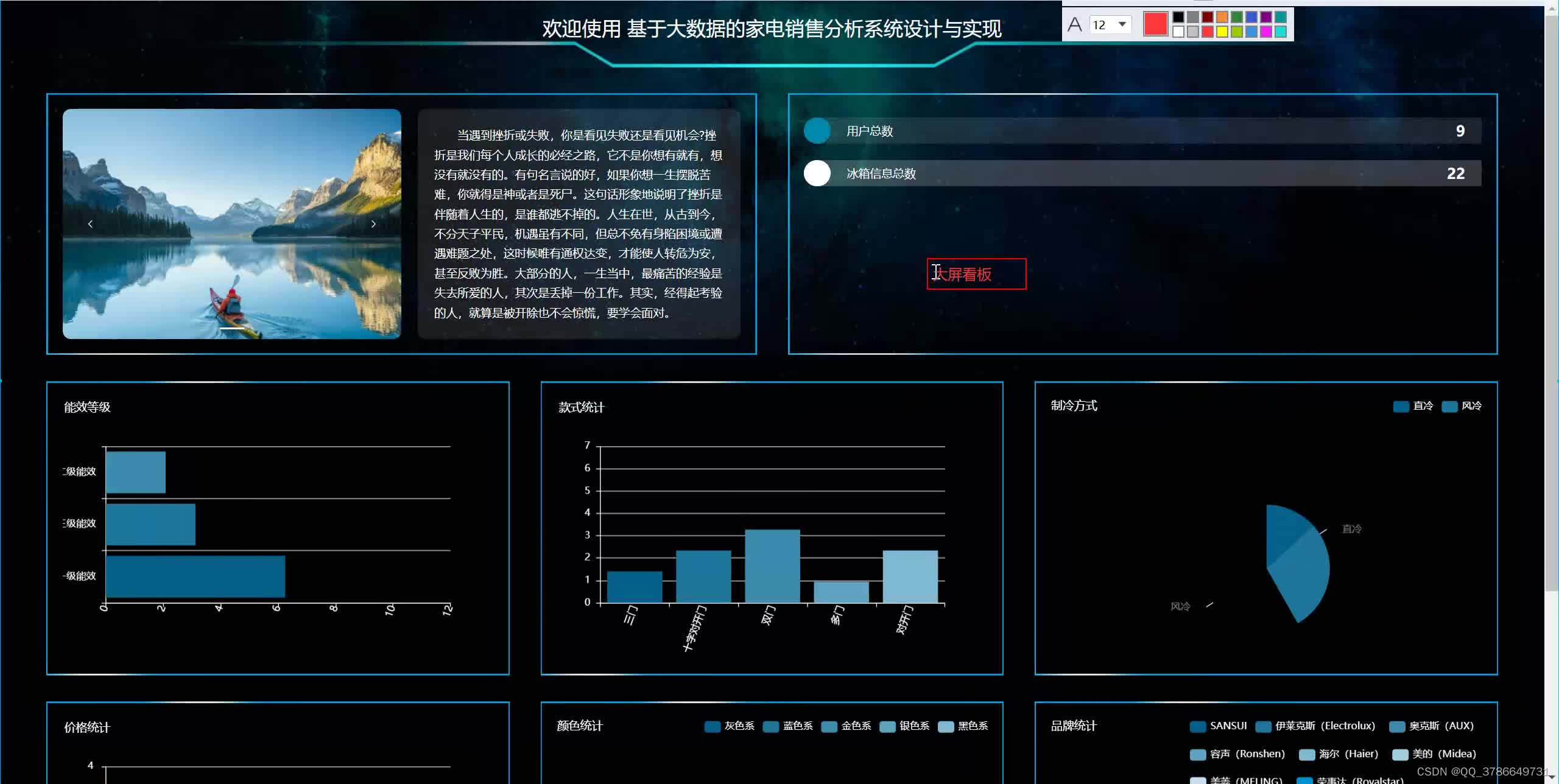Screen dimensions: 1559x784
Task: Click the 双门 bar in 款式统计
Action: (772, 566)
